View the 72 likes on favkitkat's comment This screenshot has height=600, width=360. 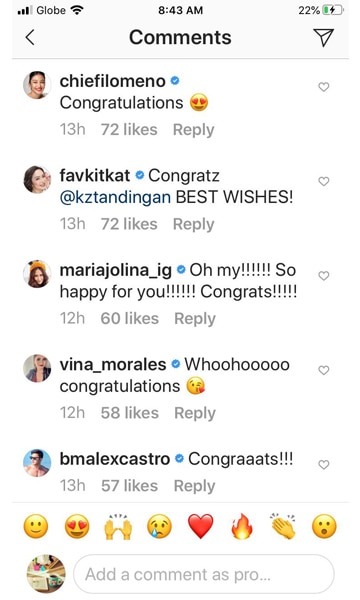click(129, 224)
